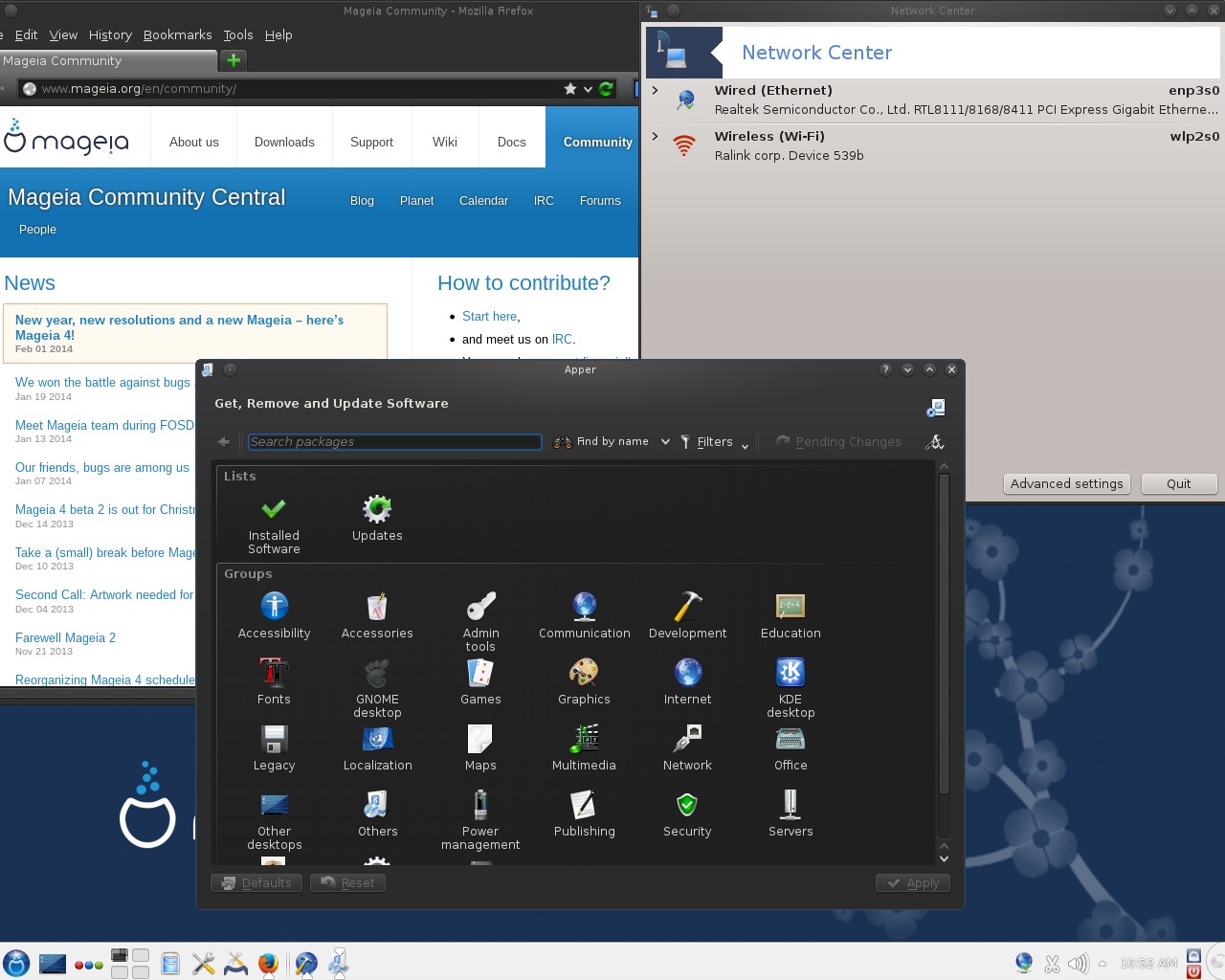Open the Power management group
Screen dimensions: 1225x980
[x=480, y=820]
